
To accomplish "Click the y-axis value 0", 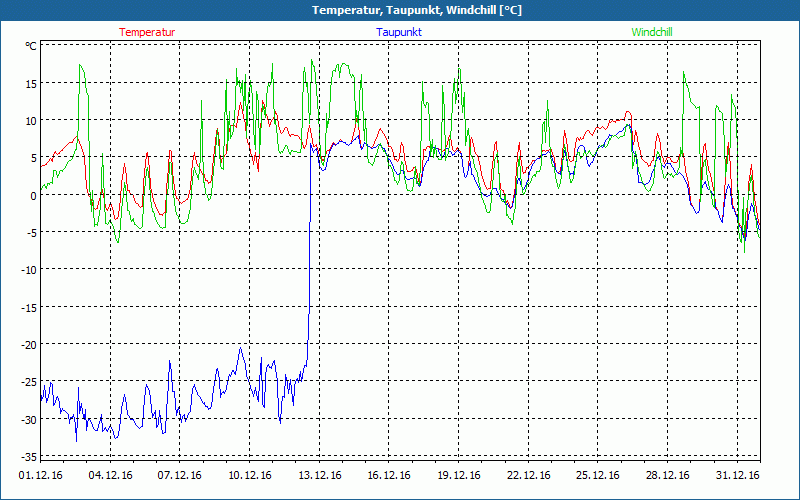I will [34, 195].
